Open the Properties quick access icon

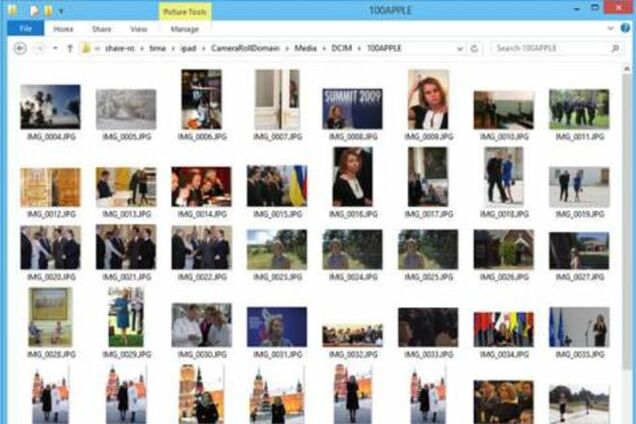[x=33, y=10]
